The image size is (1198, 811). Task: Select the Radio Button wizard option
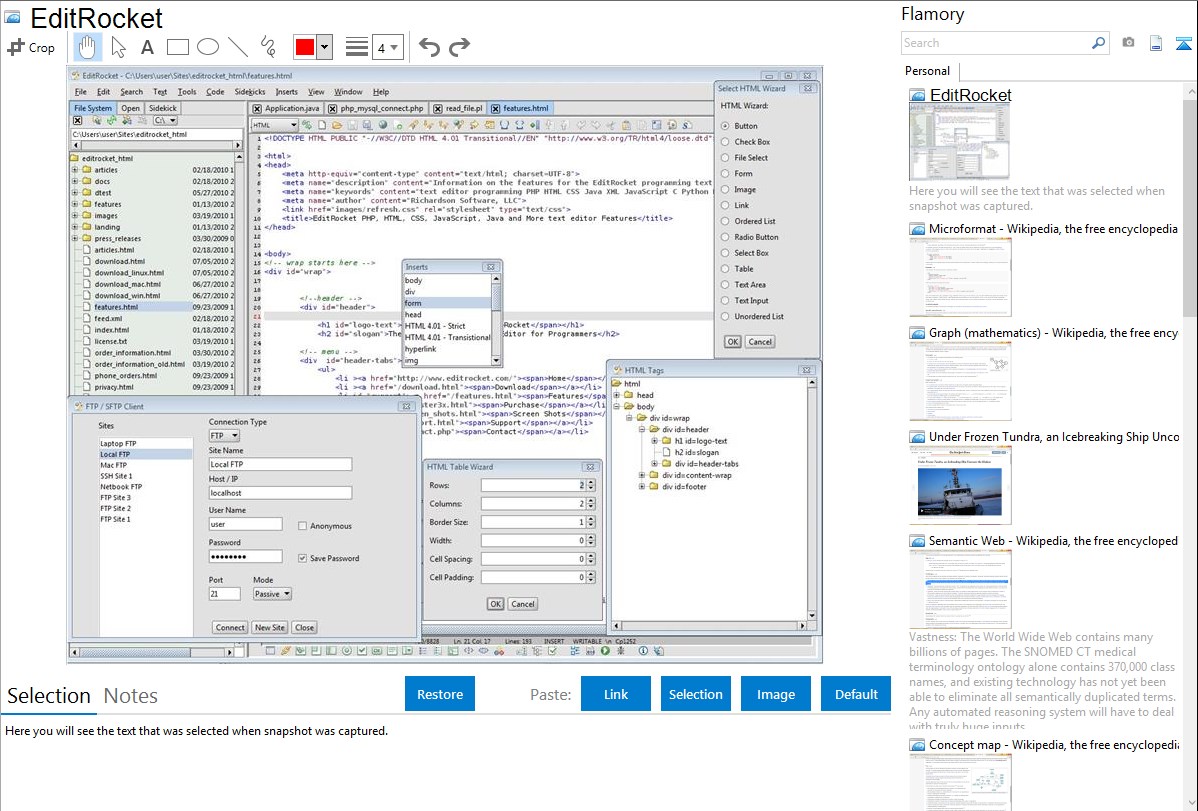725,237
